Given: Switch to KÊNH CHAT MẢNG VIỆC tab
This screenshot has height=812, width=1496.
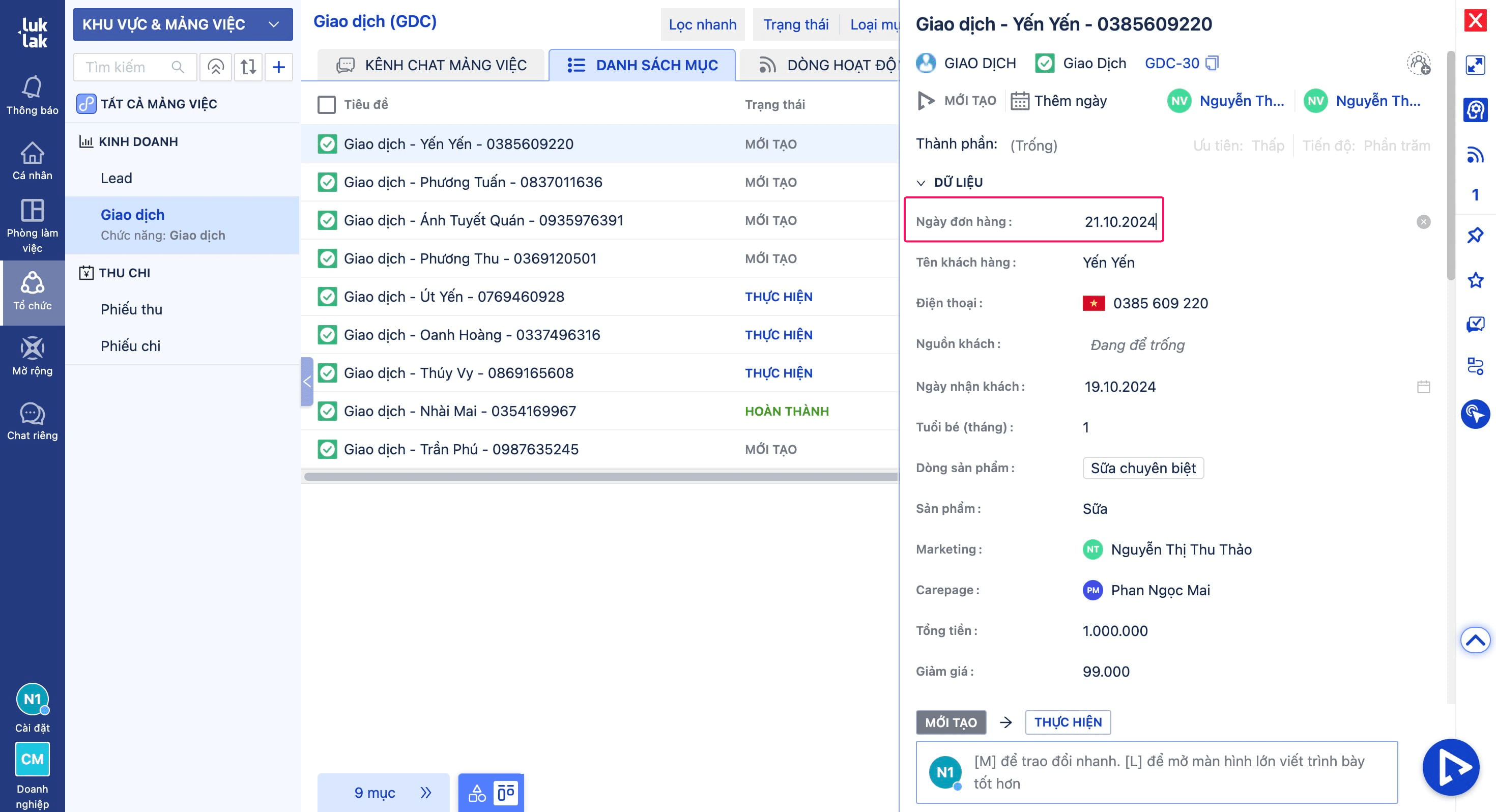Looking at the screenshot, I should [431, 65].
